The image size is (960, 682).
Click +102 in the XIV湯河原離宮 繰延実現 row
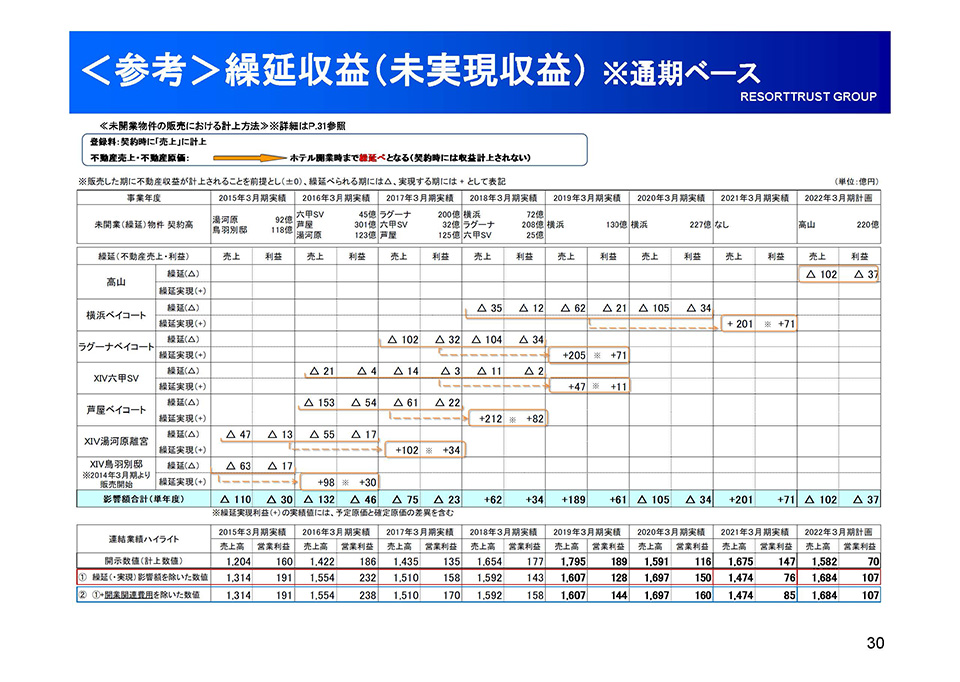407,450
